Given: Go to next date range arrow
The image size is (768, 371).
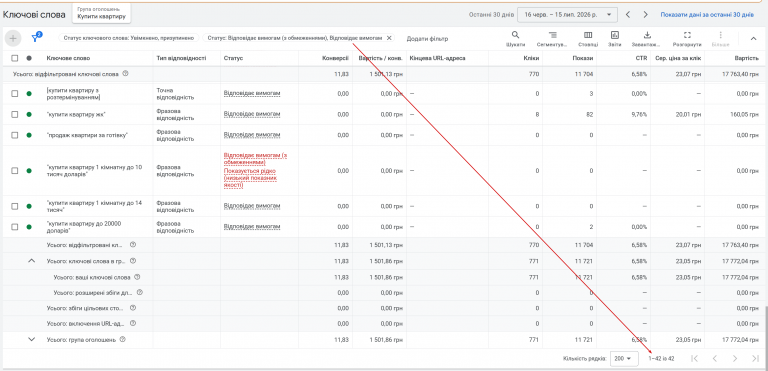Looking at the screenshot, I should 646,15.
